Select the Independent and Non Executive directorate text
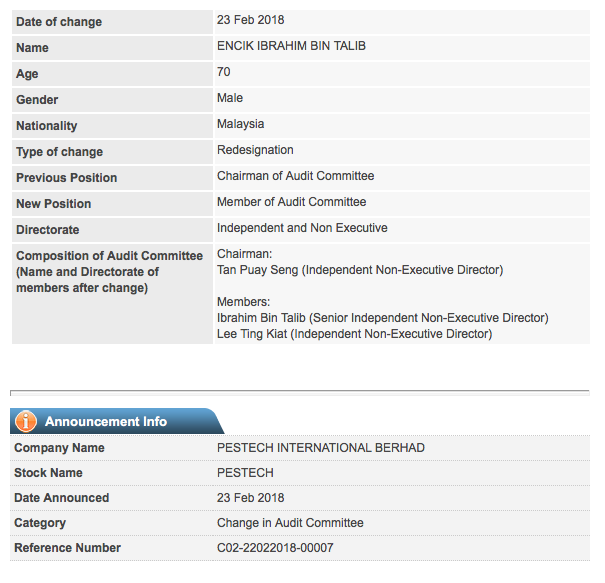 [x=302, y=228]
